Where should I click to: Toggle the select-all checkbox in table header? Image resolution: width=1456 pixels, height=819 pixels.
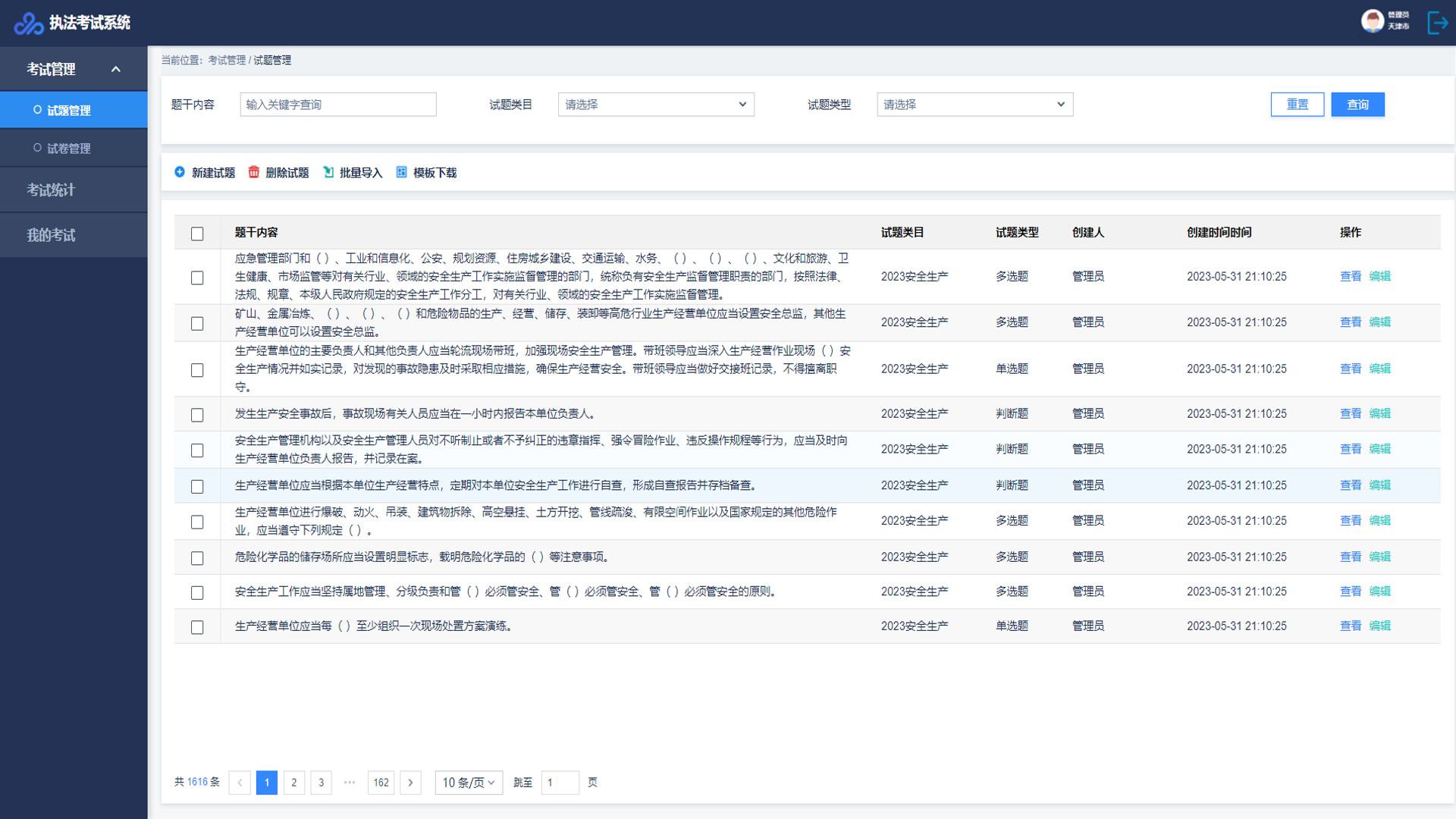[x=197, y=234]
